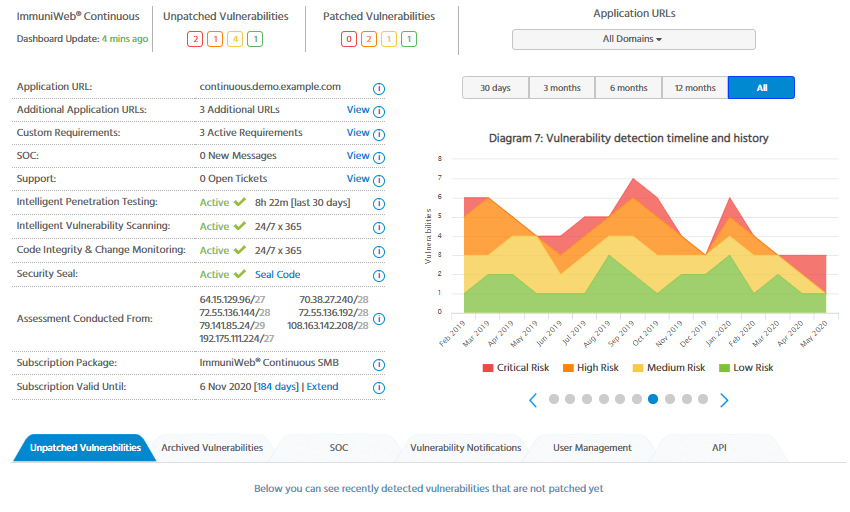
Task: Jump to first diagram pagination dot
Action: [x=553, y=399]
